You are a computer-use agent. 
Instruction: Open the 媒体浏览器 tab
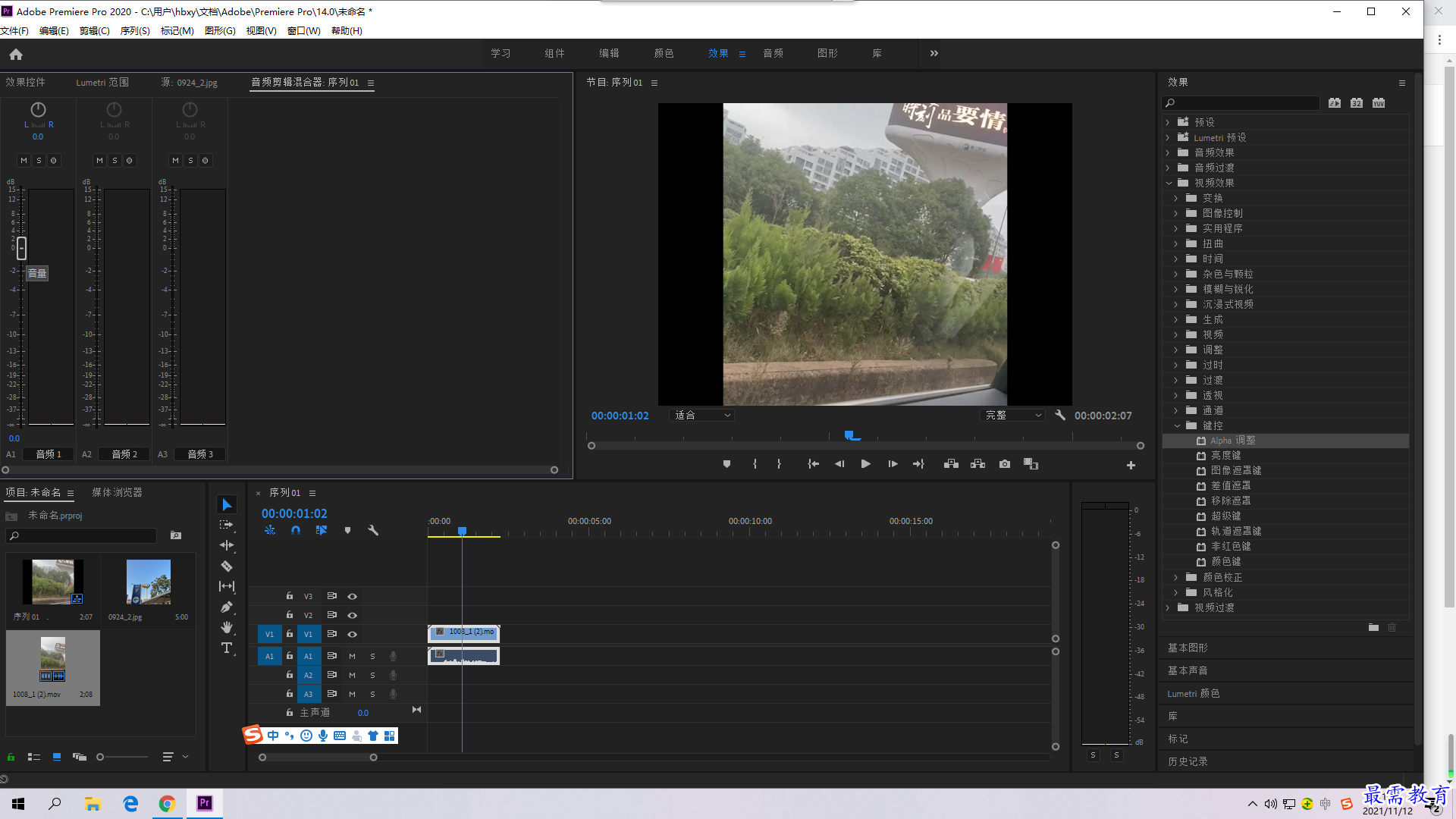click(117, 492)
